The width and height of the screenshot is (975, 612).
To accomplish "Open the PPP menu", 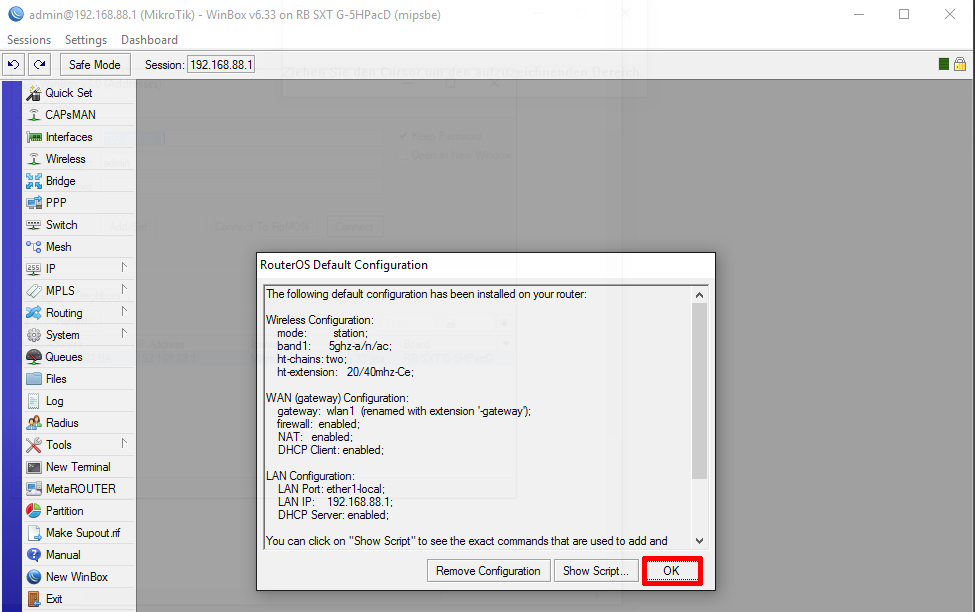I will (x=79, y=203).
